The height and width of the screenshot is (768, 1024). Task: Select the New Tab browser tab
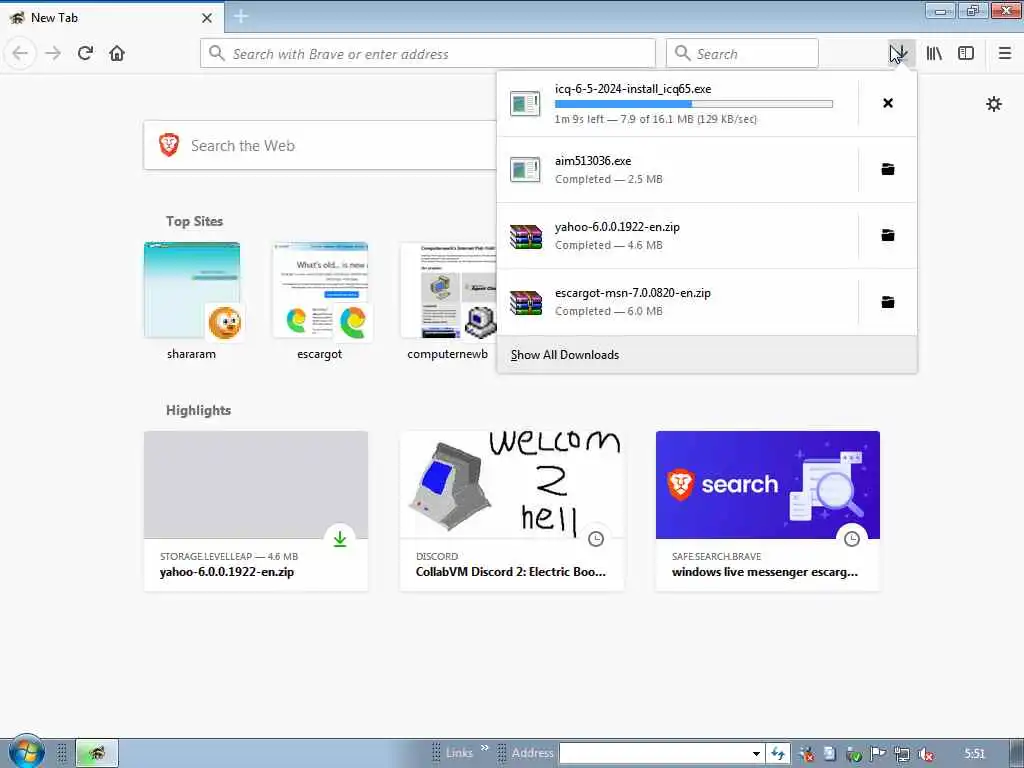pos(112,18)
